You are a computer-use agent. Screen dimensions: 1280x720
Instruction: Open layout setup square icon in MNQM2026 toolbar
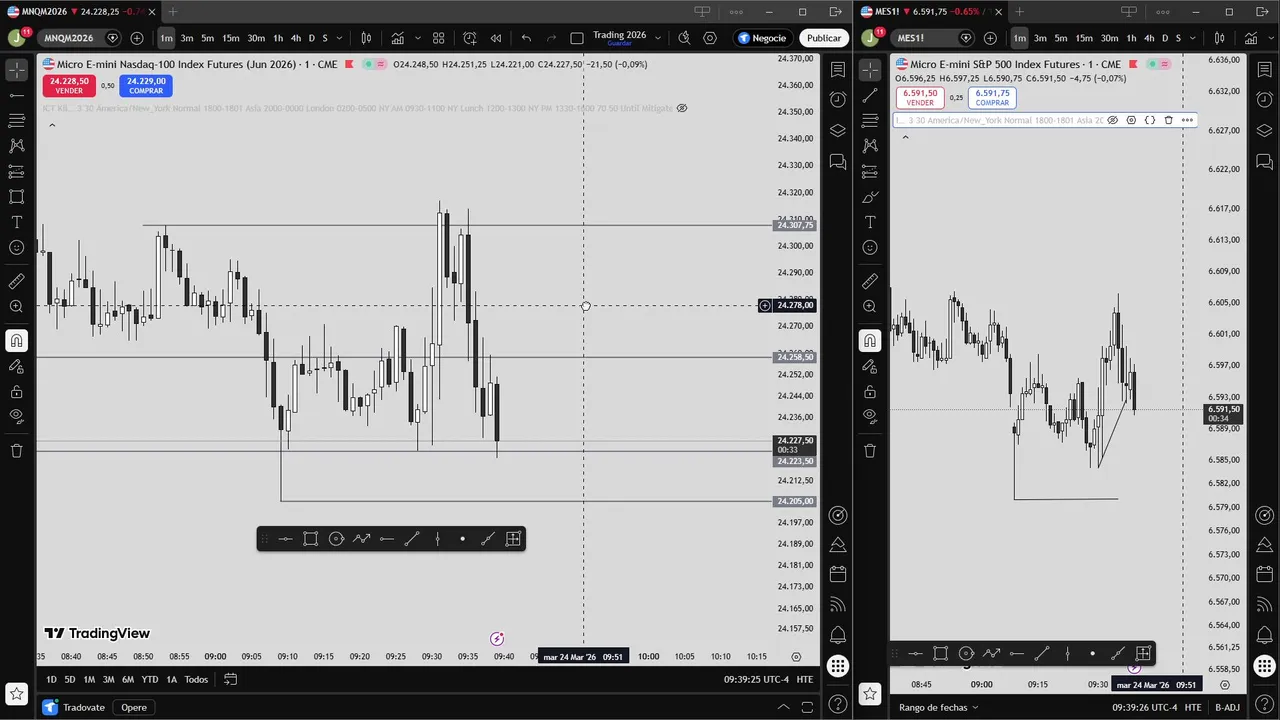(577, 38)
